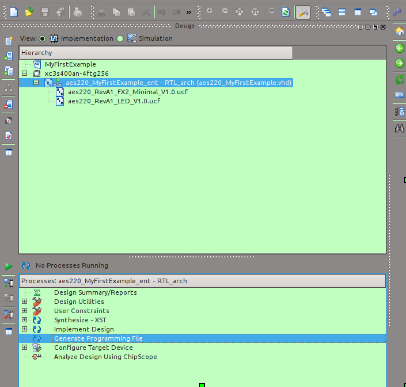
Task: Select aes220_MyFirstExample_ent RTL_arch entry
Action: pos(178,82)
